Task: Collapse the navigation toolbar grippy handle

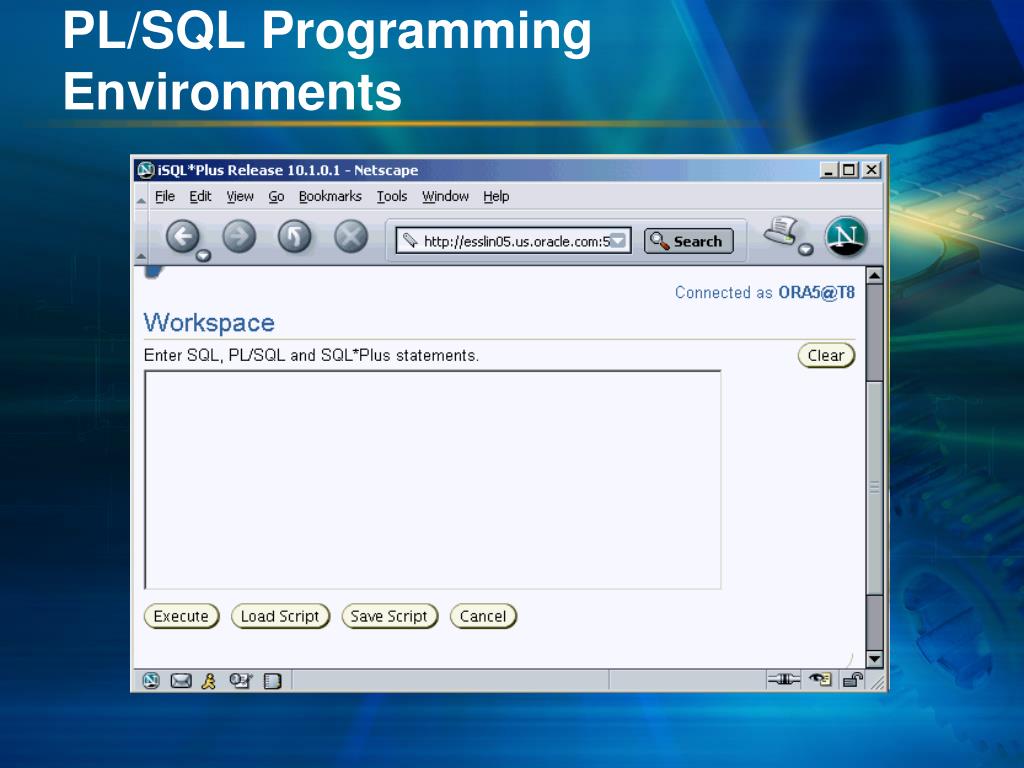Action: click(141, 237)
